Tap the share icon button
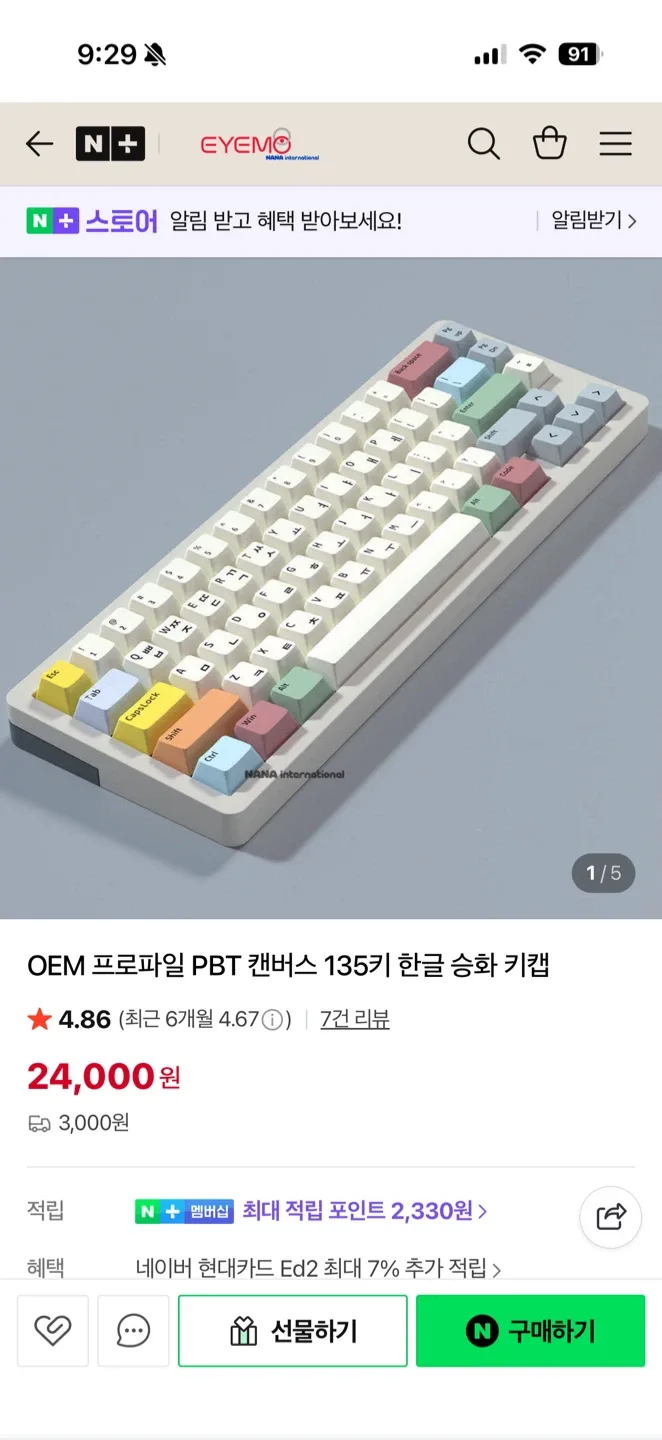The height and width of the screenshot is (1440, 662). coord(611,1217)
